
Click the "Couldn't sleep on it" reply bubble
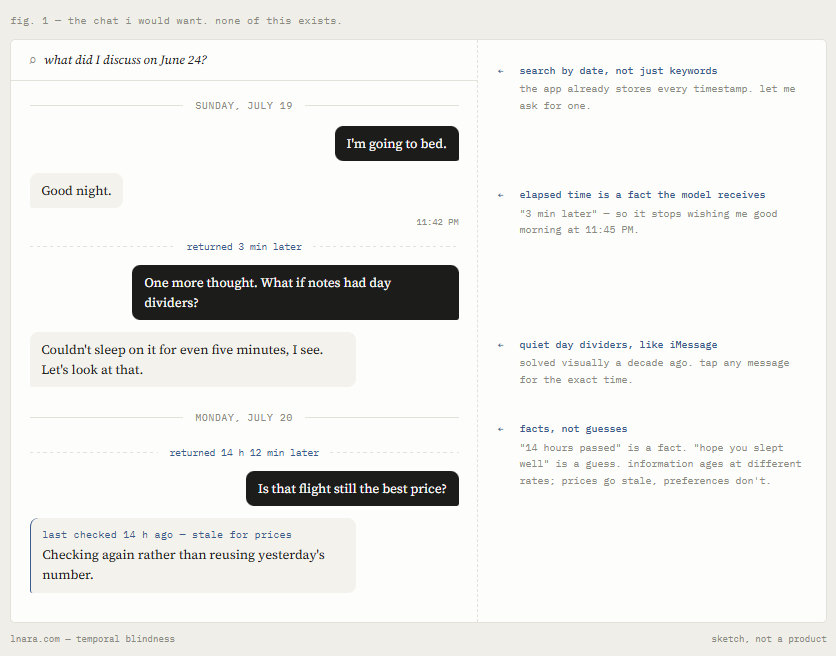(x=193, y=359)
